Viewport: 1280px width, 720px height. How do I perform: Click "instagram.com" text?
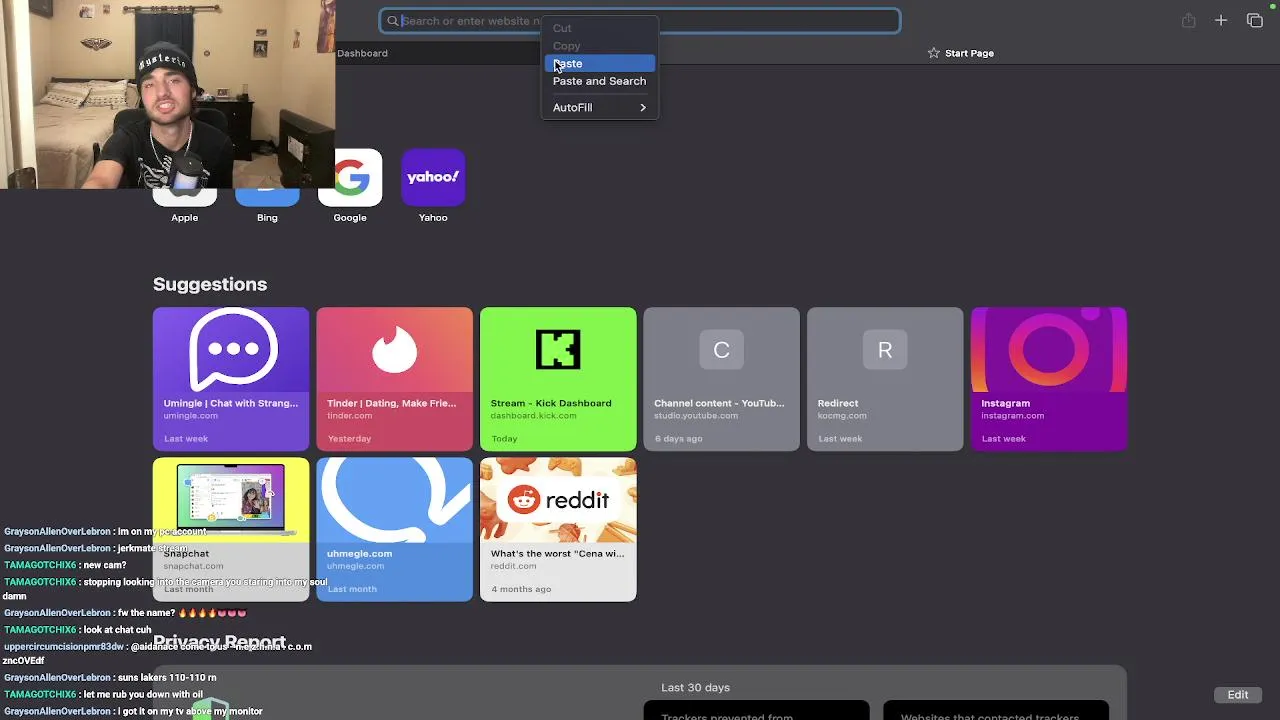click(1012, 416)
